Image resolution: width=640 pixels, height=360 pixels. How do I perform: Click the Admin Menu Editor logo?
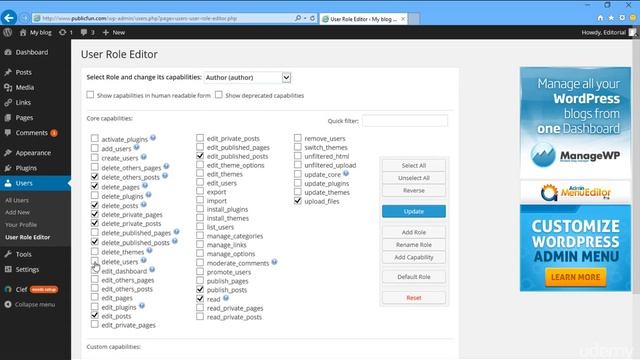coord(575,192)
